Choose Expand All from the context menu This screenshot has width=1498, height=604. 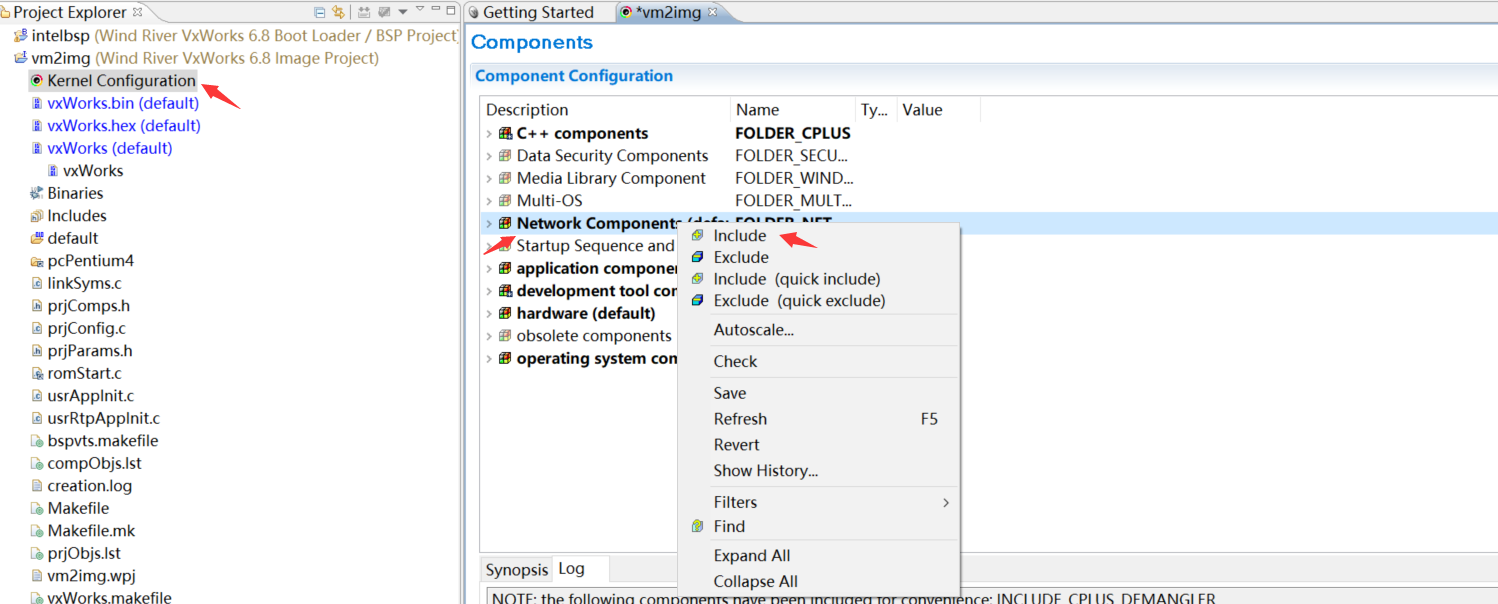coord(819,555)
